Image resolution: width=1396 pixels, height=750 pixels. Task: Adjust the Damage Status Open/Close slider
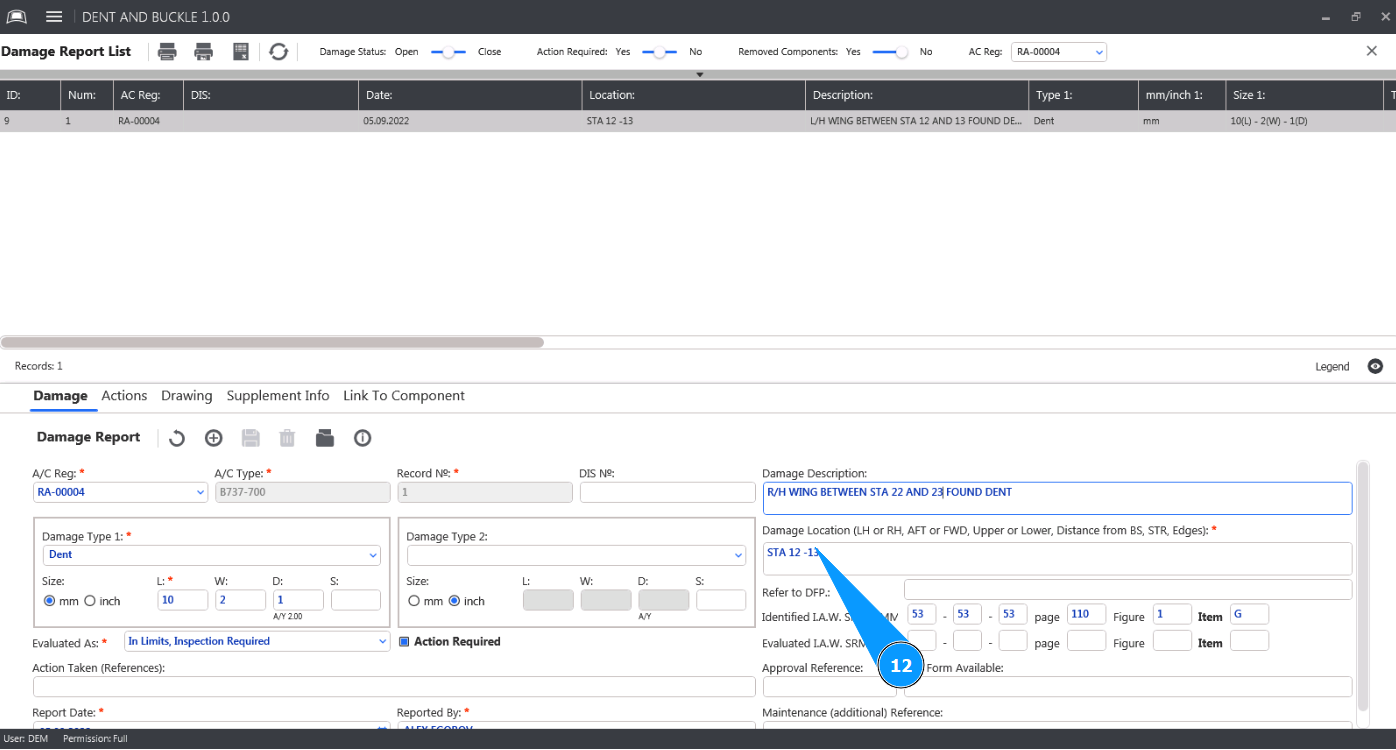click(x=448, y=52)
